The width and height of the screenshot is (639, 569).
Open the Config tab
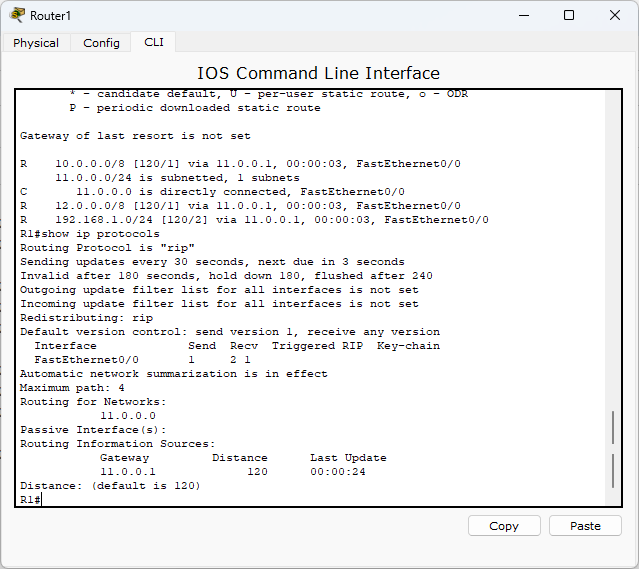click(101, 42)
